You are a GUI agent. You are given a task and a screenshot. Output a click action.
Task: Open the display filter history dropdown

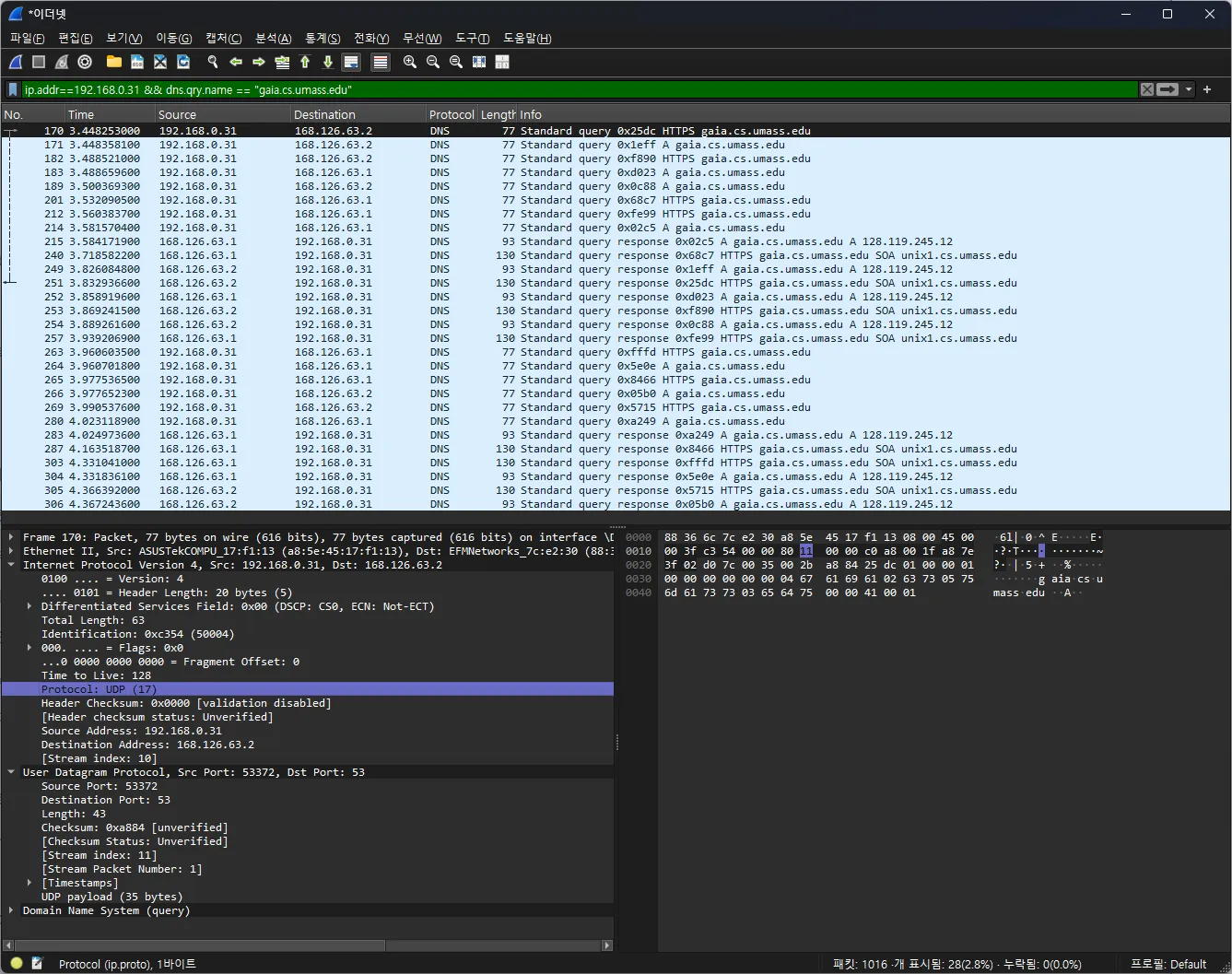pyautogui.click(x=1189, y=89)
